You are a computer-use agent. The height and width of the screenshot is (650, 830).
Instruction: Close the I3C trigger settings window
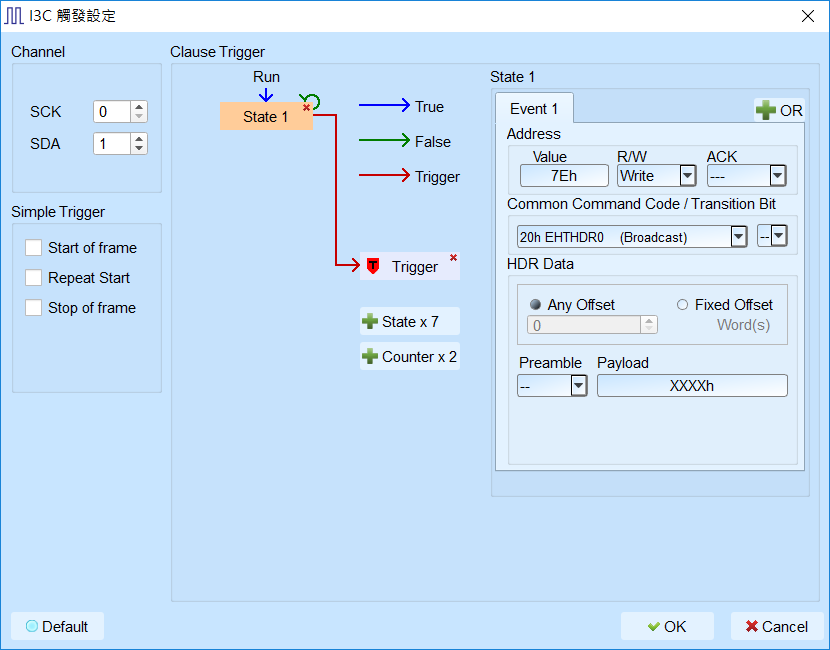point(808,16)
